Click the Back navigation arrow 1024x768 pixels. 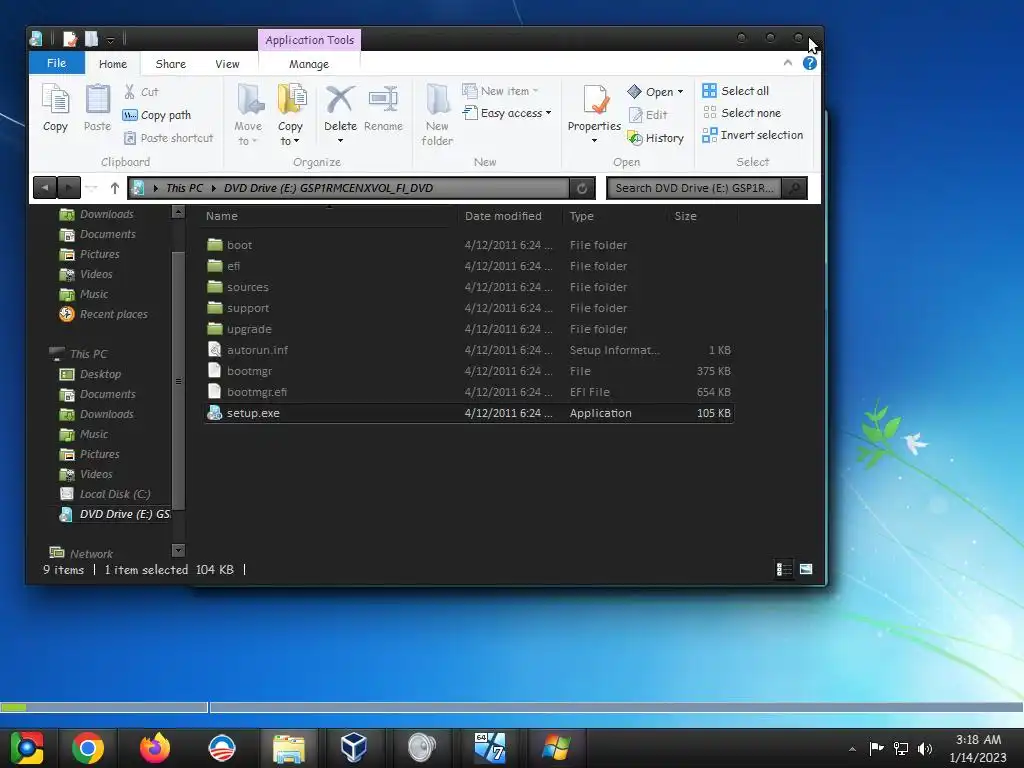(x=45, y=188)
